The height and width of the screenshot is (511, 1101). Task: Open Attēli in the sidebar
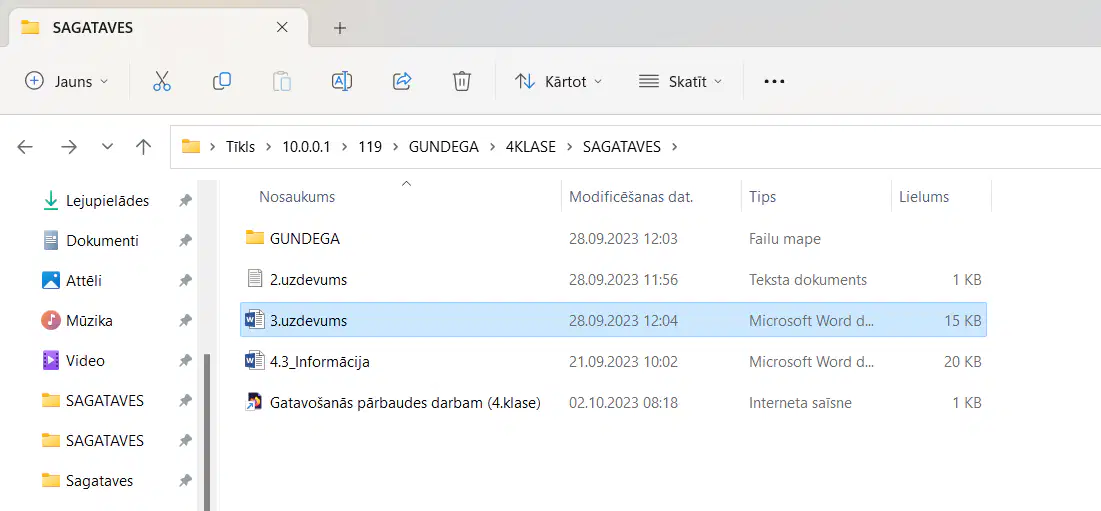[x=84, y=281]
